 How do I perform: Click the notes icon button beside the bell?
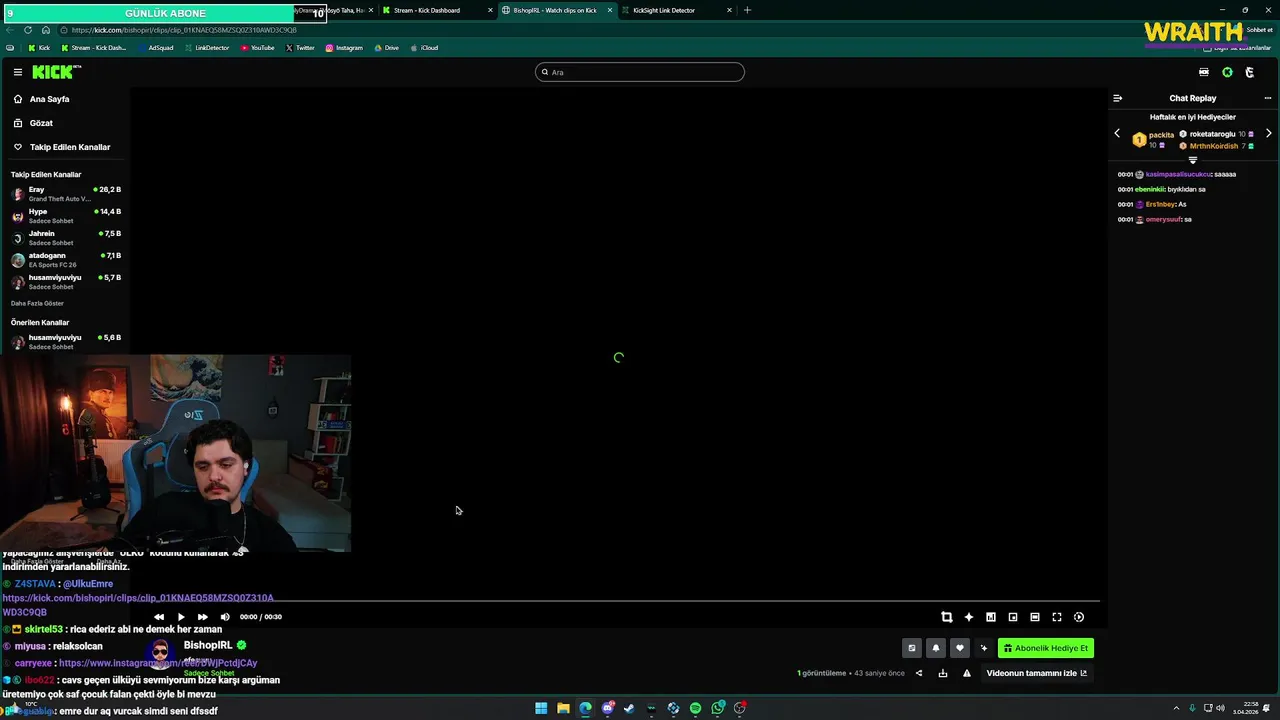coord(911,648)
